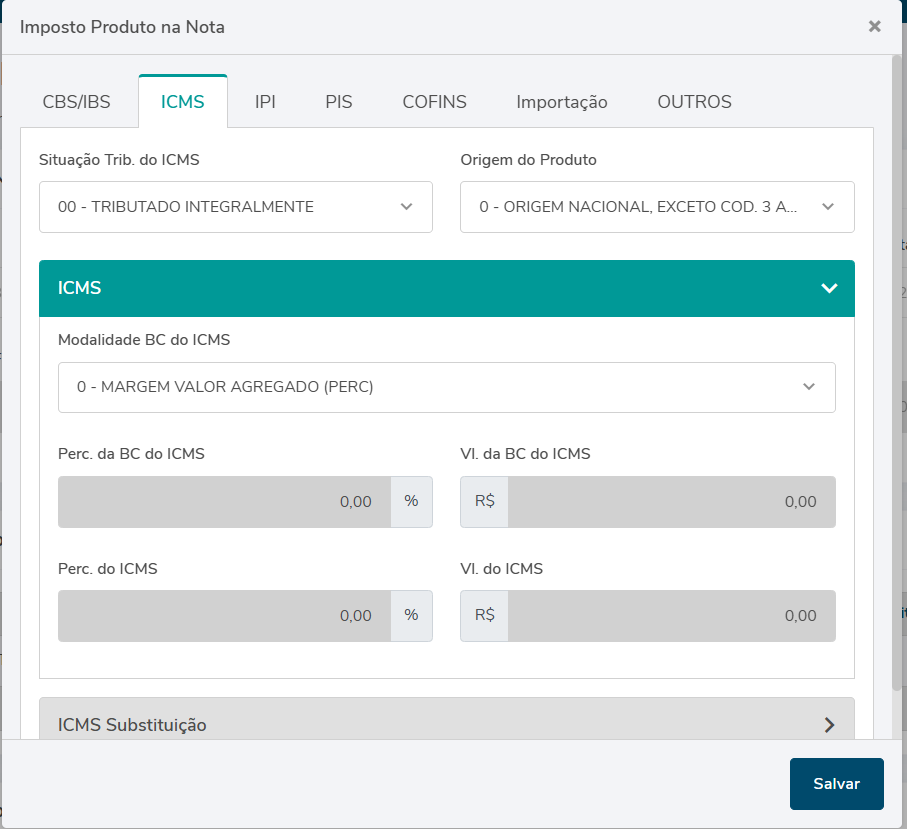Select the ICMS tab

[183, 102]
